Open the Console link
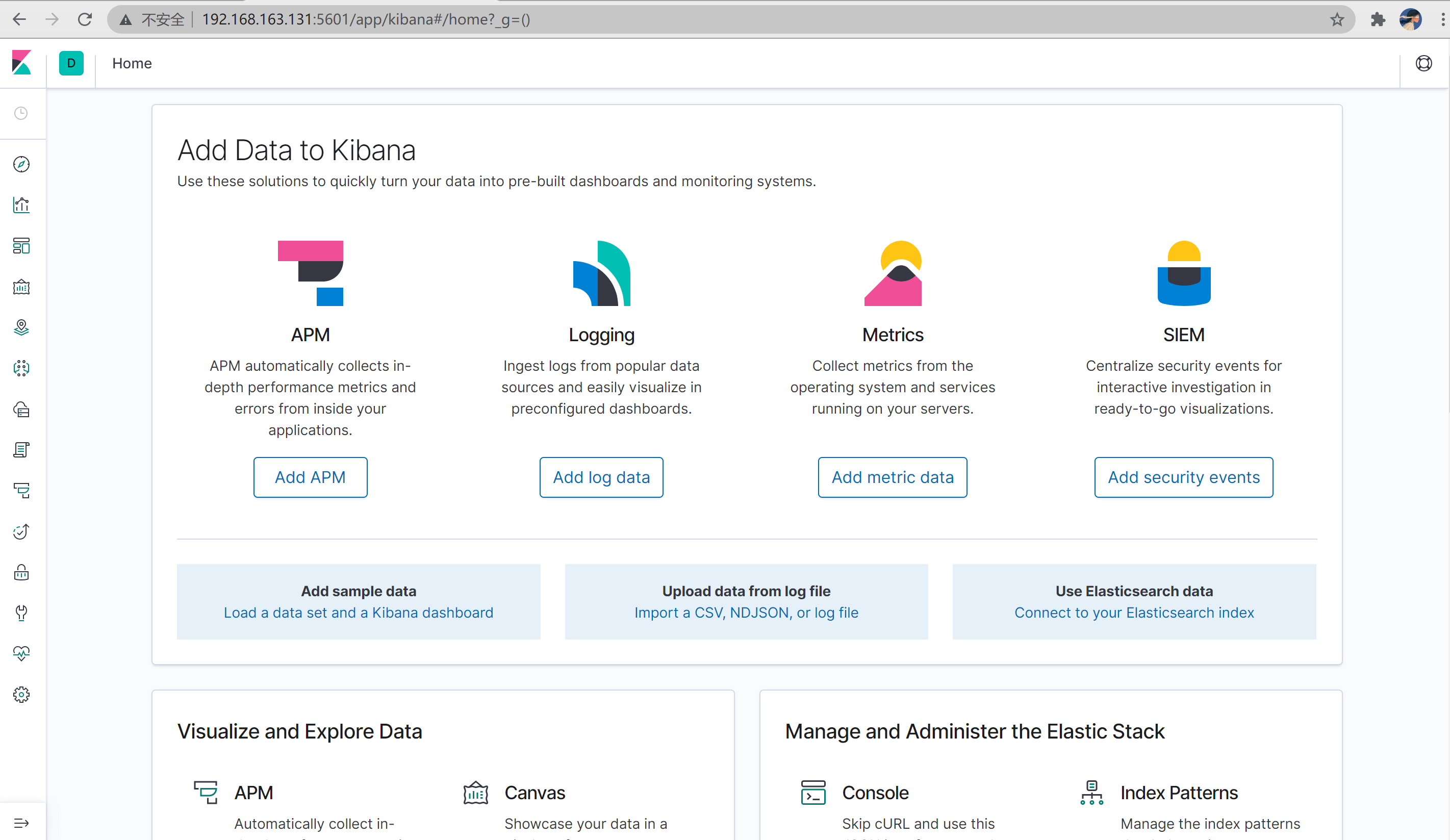Screen dimensions: 1450x840 876,793
